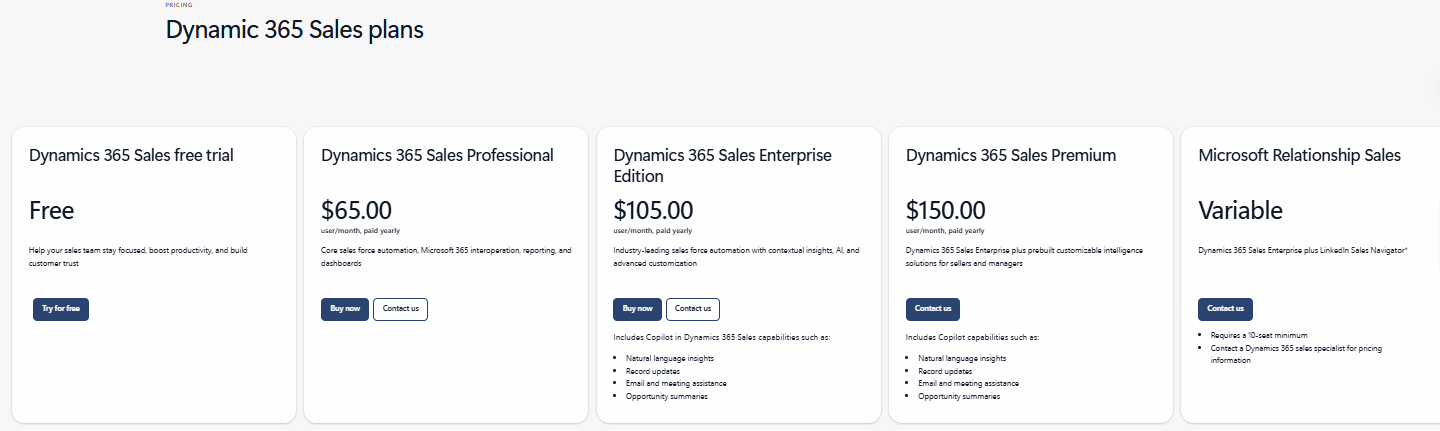The image size is (1440, 431).
Task: Click 'Email and meeting assistance' in Enterprise card
Action: [x=676, y=383]
